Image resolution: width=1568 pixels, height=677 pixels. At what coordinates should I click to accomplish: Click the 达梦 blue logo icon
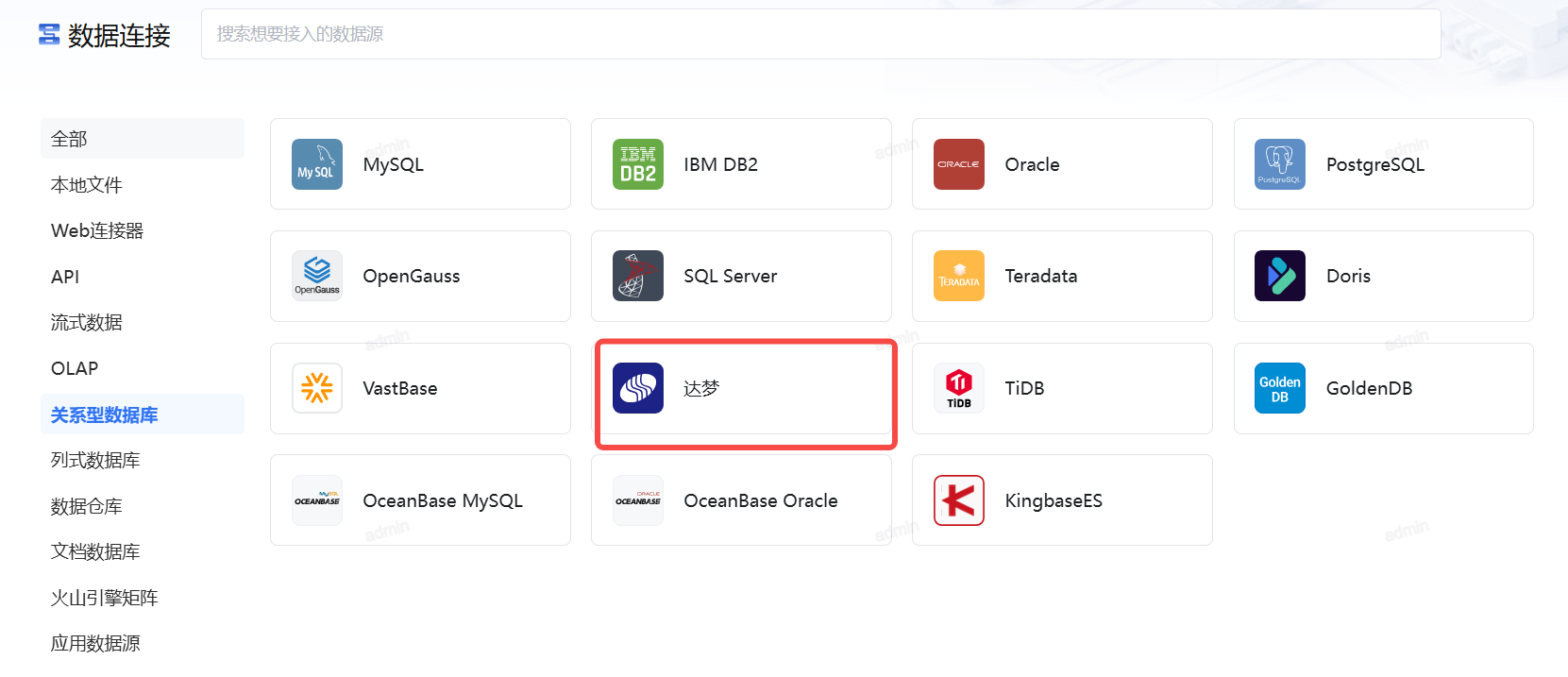638,388
